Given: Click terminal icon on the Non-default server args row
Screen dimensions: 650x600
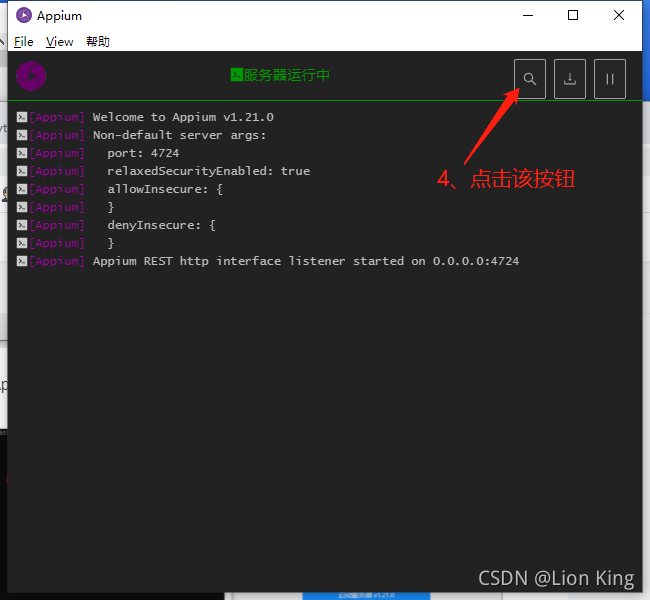Looking at the screenshot, I should click(22, 135).
